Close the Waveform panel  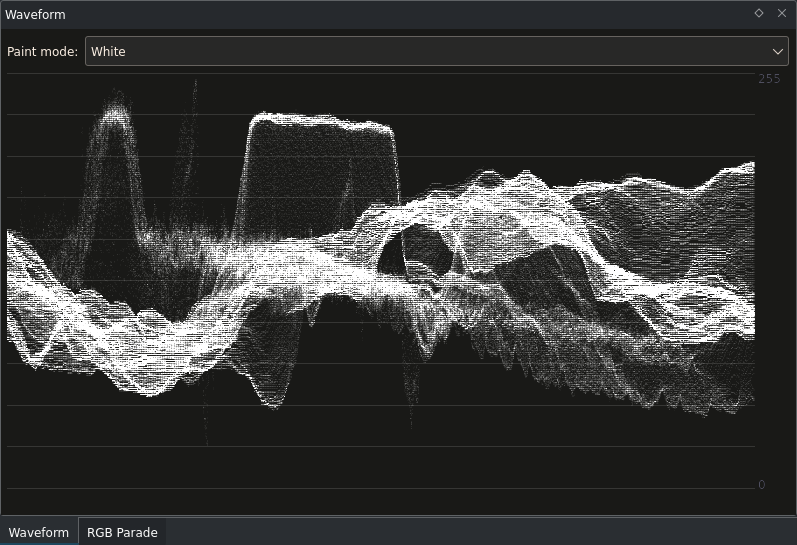[782, 13]
